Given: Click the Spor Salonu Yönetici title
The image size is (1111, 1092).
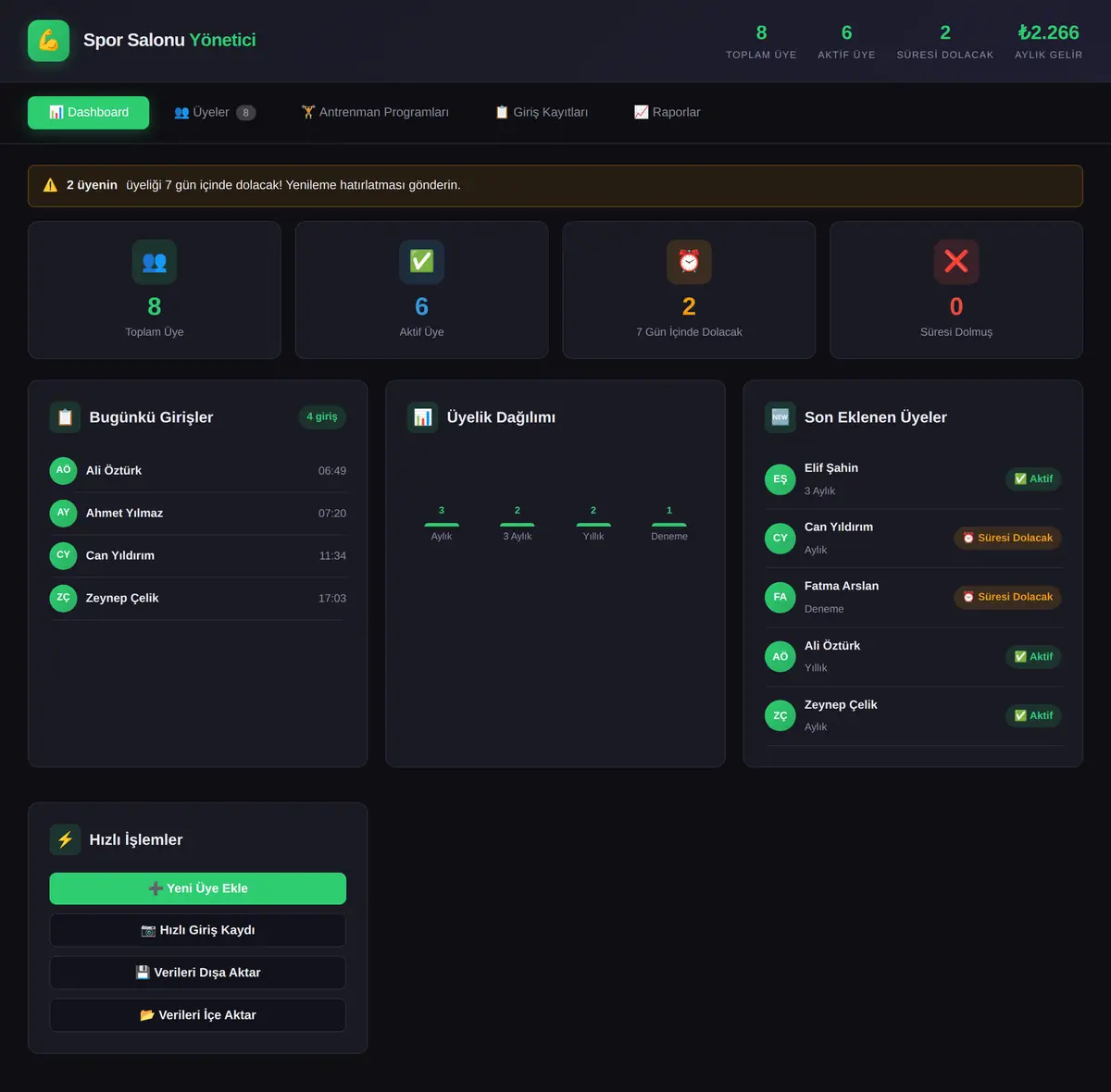Looking at the screenshot, I should 169,40.
